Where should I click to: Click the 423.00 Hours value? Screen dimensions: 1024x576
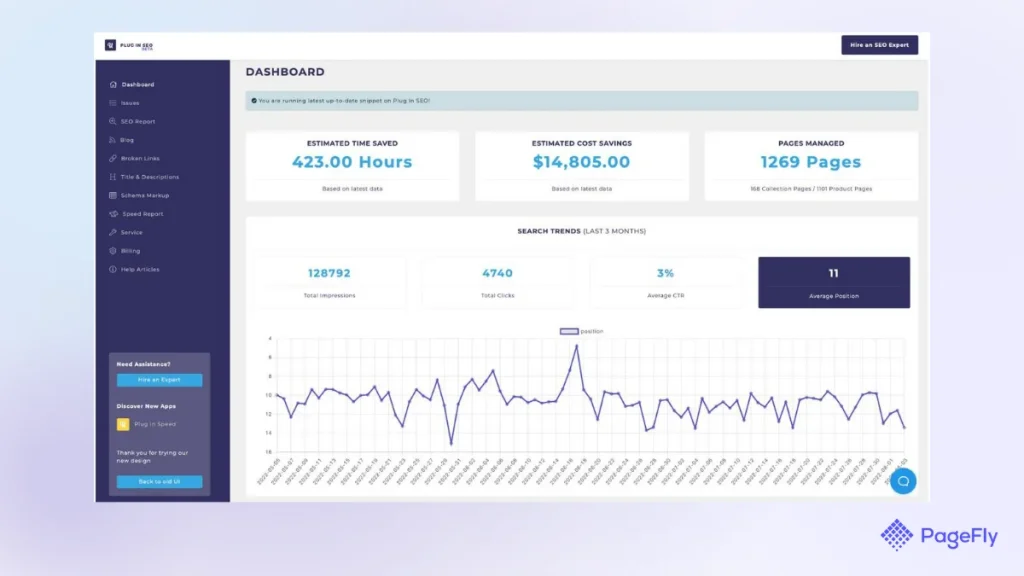[x=352, y=162]
